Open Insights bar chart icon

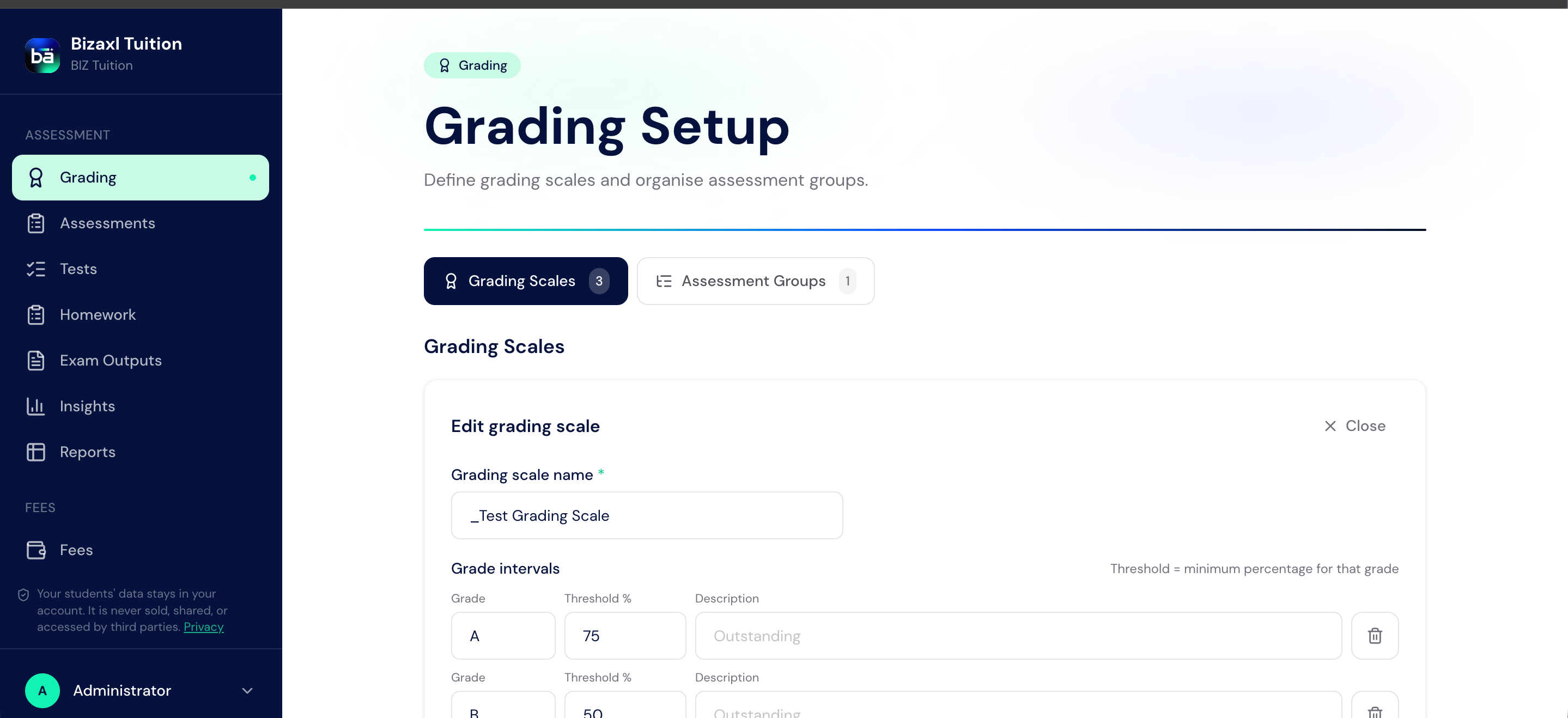click(36, 406)
